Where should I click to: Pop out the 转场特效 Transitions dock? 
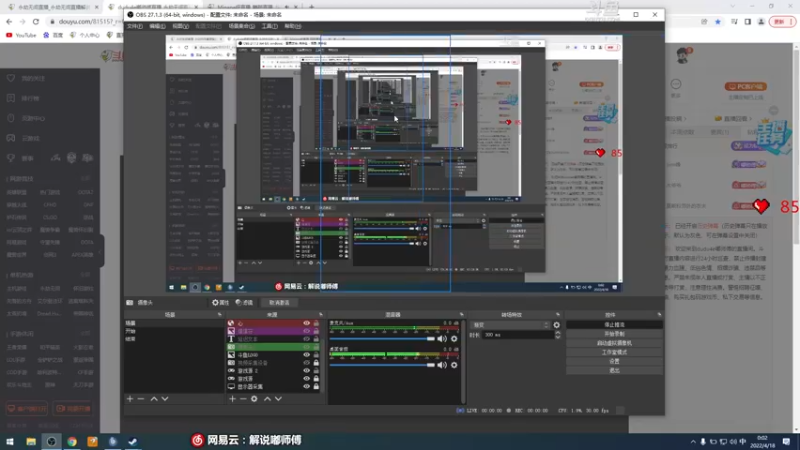(x=558, y=315)
